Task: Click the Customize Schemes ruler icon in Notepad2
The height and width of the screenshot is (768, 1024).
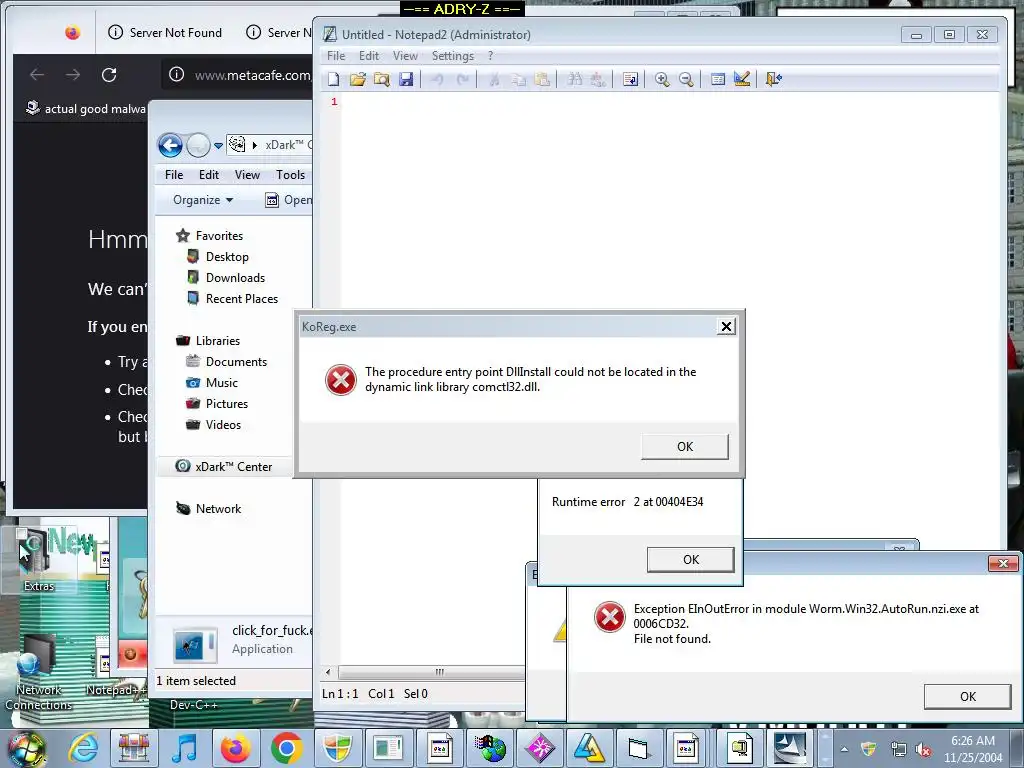Action: (x=742, y=79)
